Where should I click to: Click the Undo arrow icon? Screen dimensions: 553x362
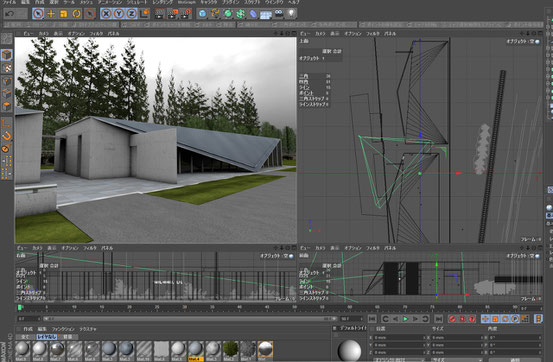10,14
